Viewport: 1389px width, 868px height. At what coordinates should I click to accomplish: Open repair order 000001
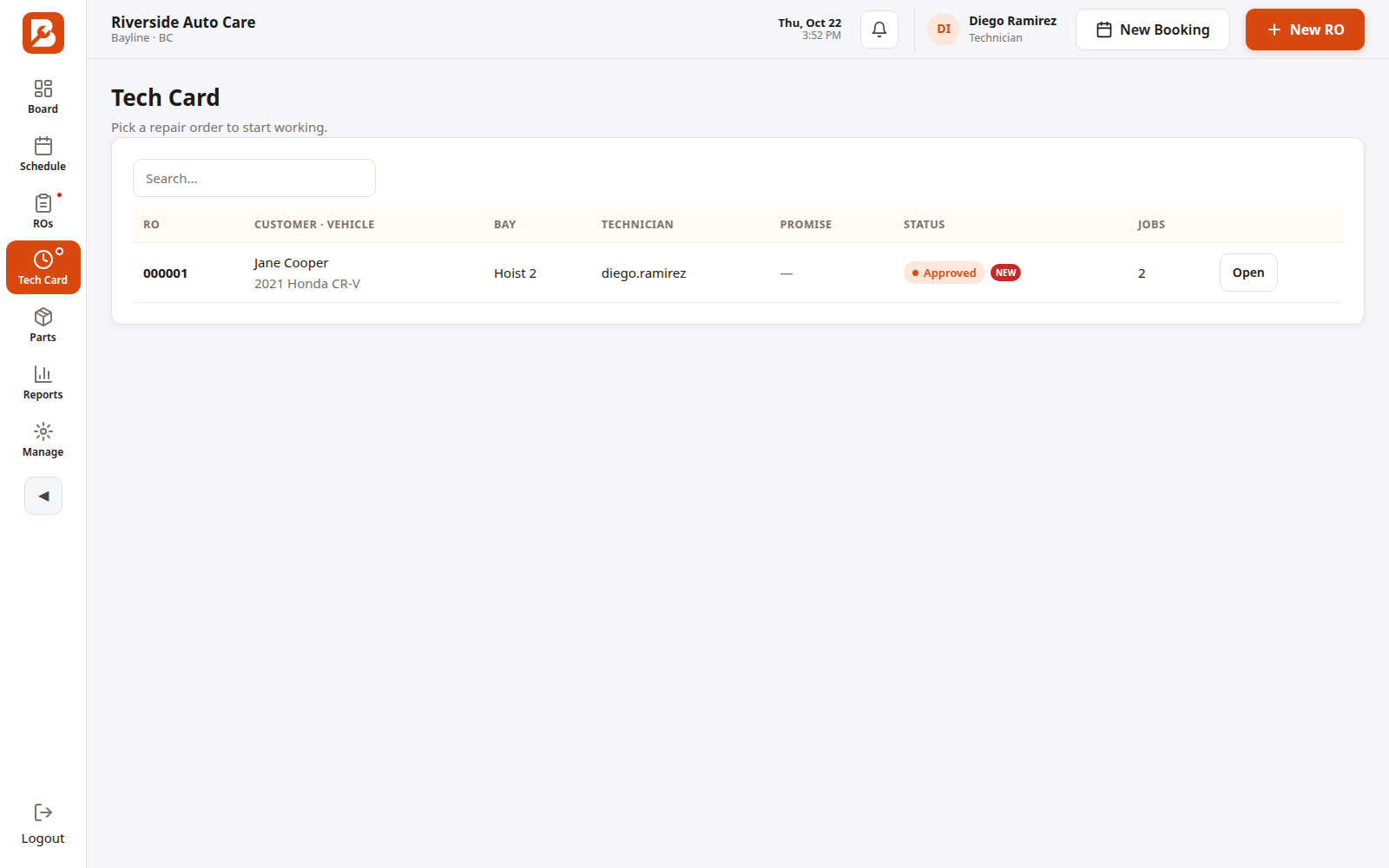[x=1248, y=273]
